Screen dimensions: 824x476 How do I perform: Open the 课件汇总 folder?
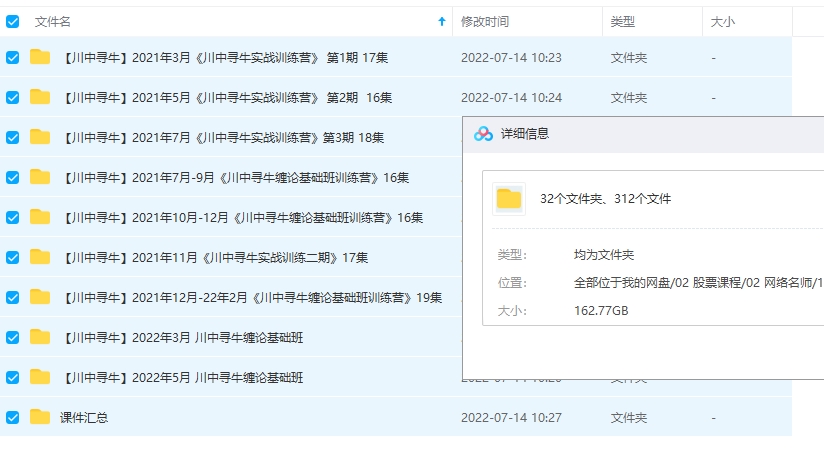[84, 418]
